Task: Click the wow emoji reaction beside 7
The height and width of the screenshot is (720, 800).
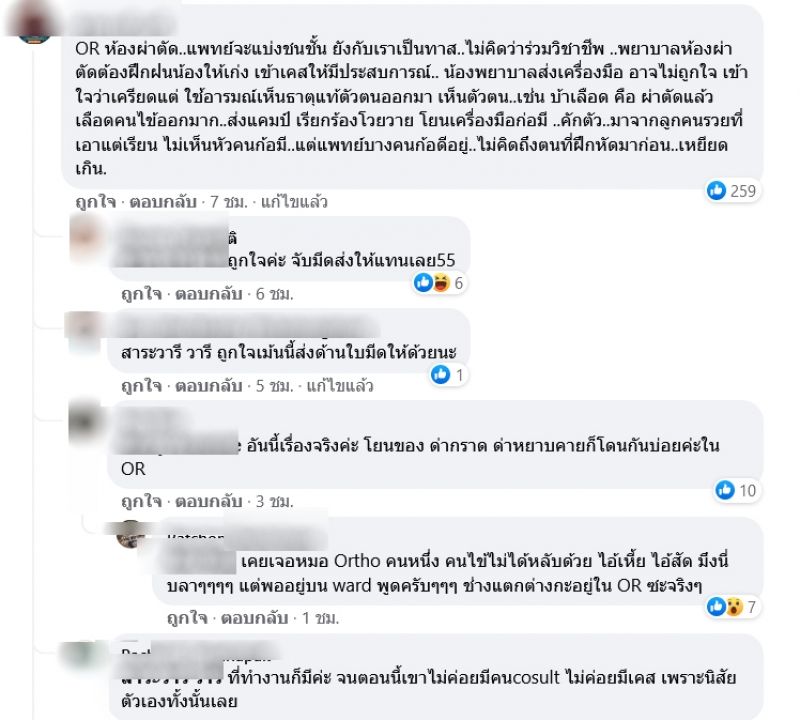Action: tap(734, 606)
